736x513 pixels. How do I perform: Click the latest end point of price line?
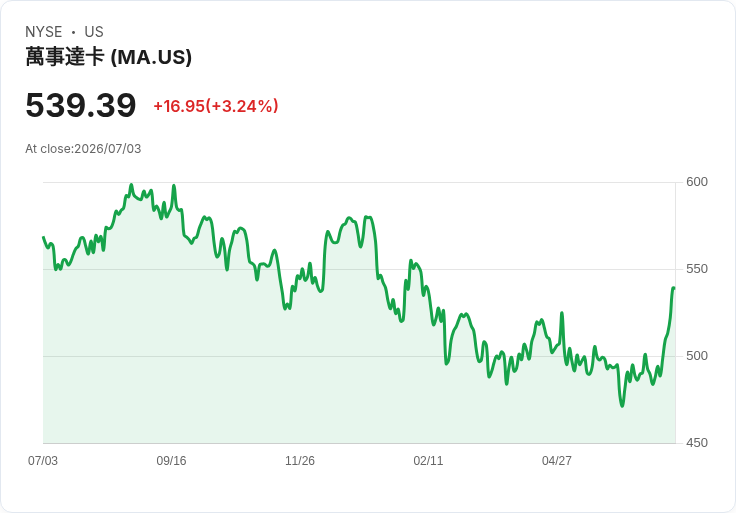click(x=674, y=288)
